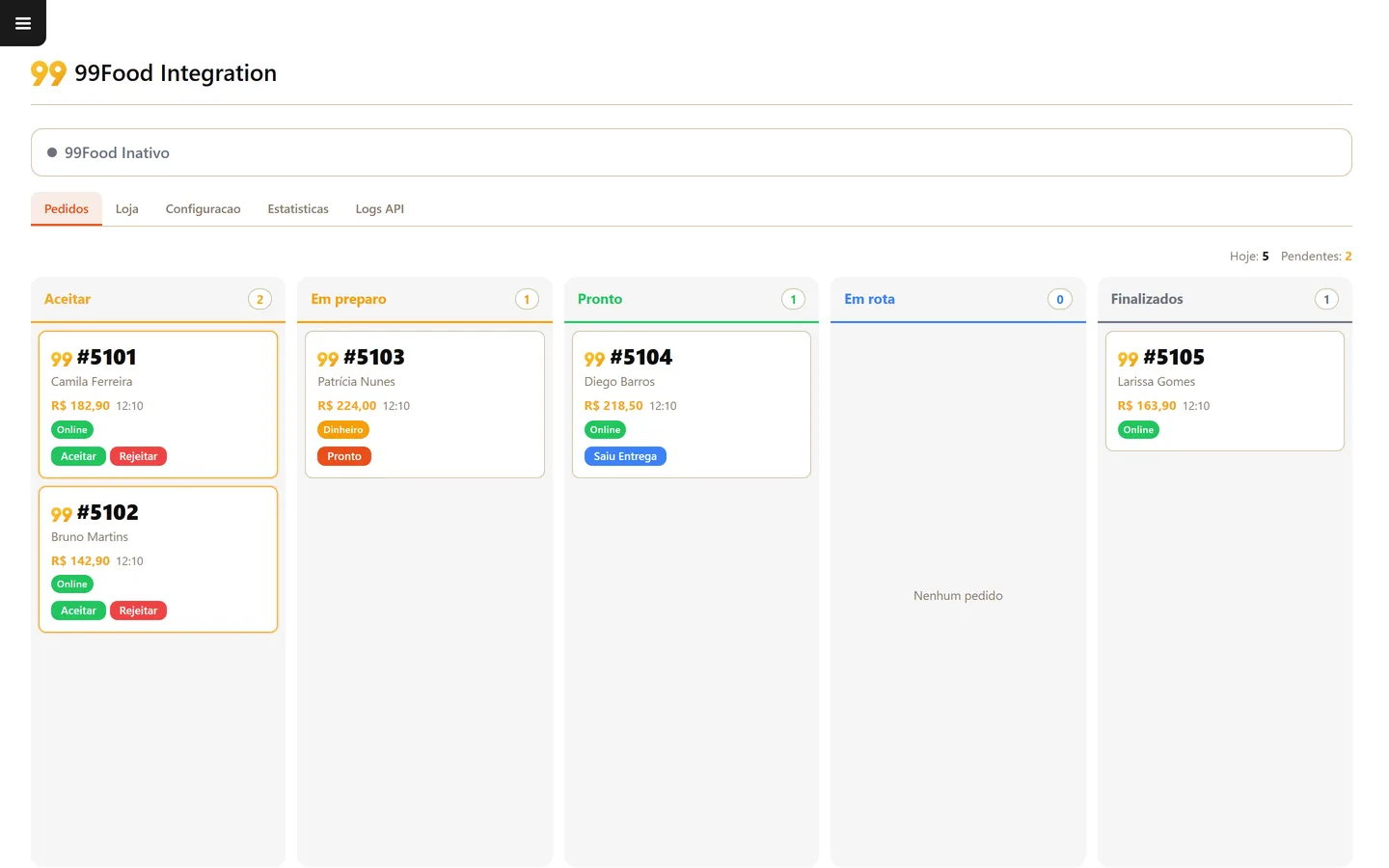Mark order #5103 as Pronto
Screen dimensions: 1389x868
[x=344, y=456]
